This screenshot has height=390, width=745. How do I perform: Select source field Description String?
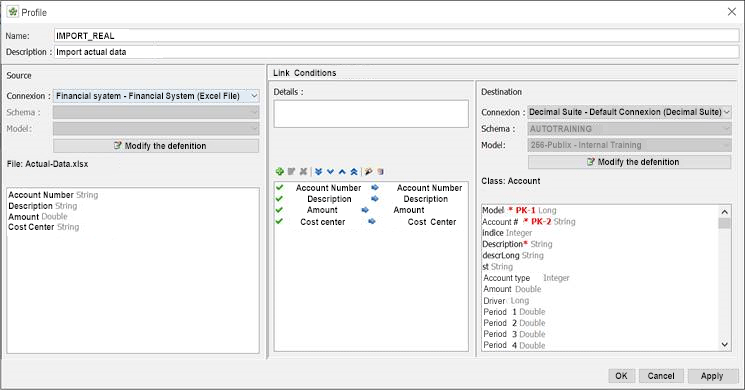43,206
